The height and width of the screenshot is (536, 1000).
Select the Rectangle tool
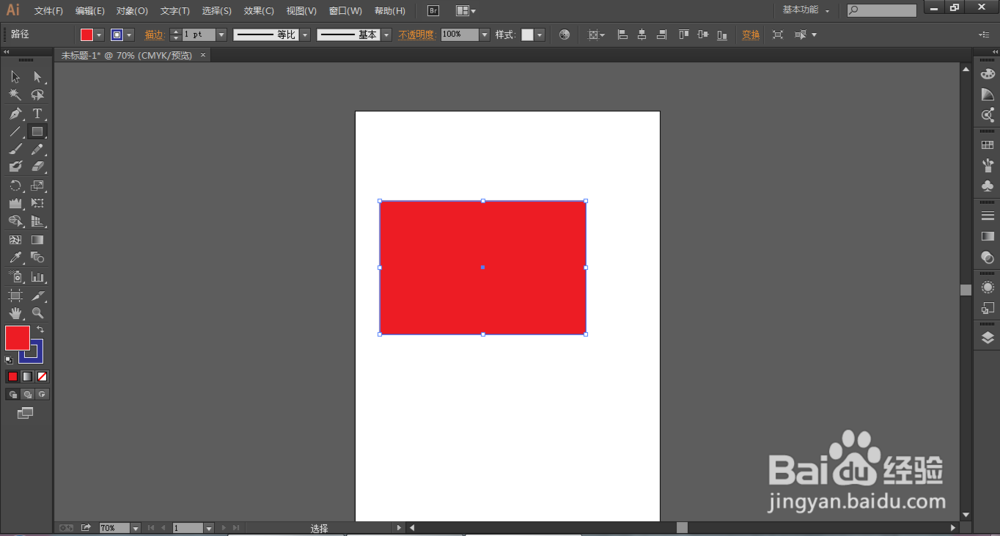click(38, 131)
